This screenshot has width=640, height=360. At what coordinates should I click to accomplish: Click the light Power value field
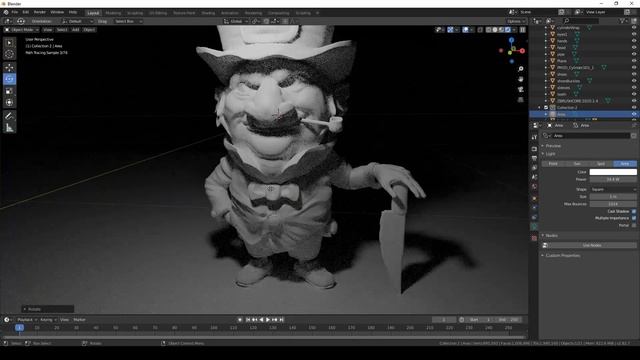pos(613,179)
